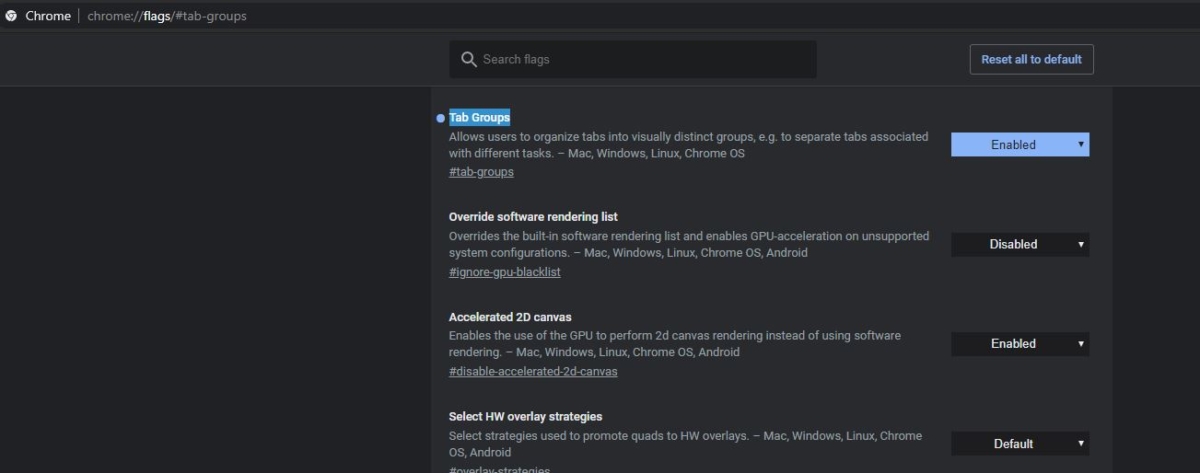
Task: Click the Accelerated 2D canvas title
Action: pyautogui.click(x=510, y=316)
